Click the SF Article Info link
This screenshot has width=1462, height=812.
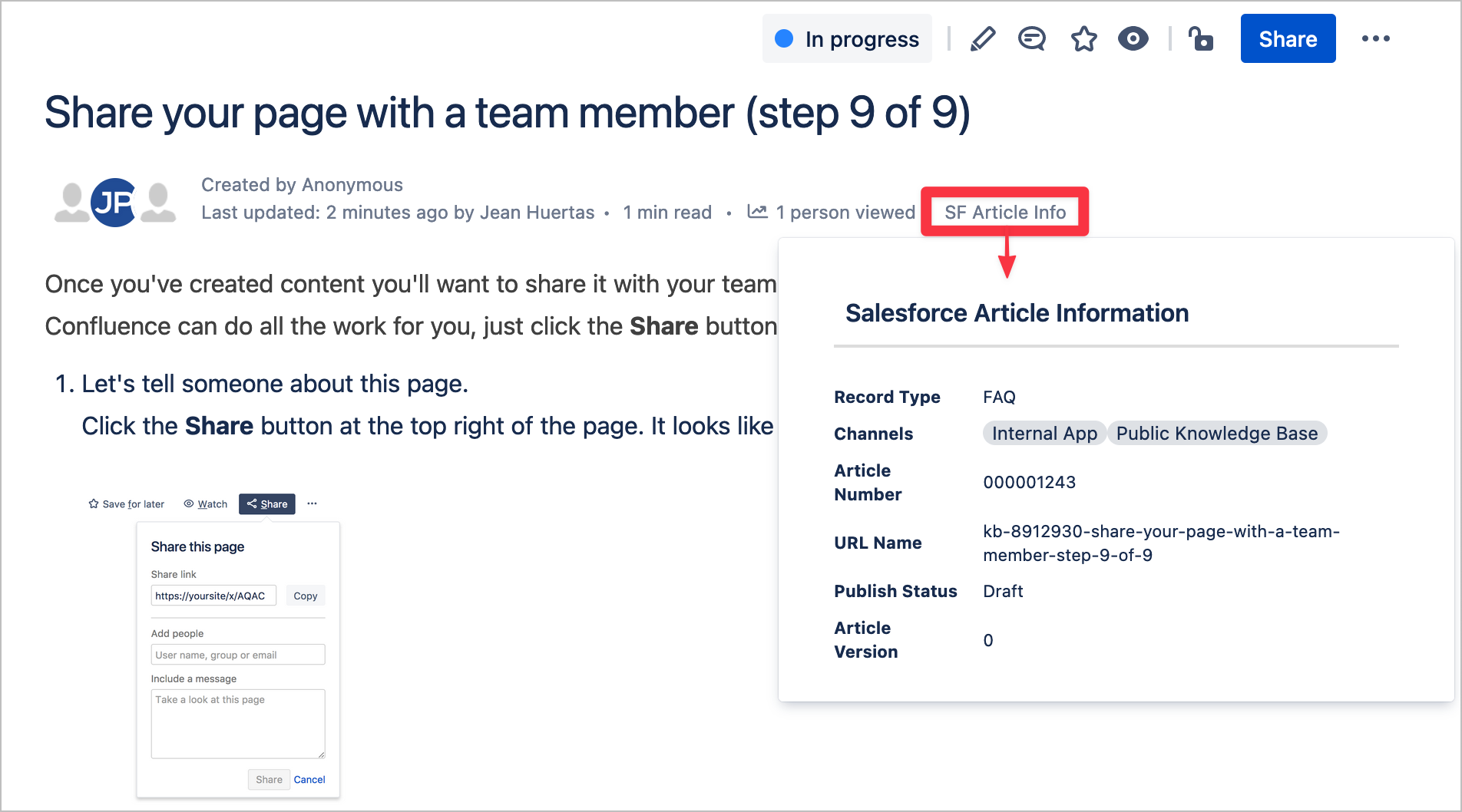coord(1004,213)
